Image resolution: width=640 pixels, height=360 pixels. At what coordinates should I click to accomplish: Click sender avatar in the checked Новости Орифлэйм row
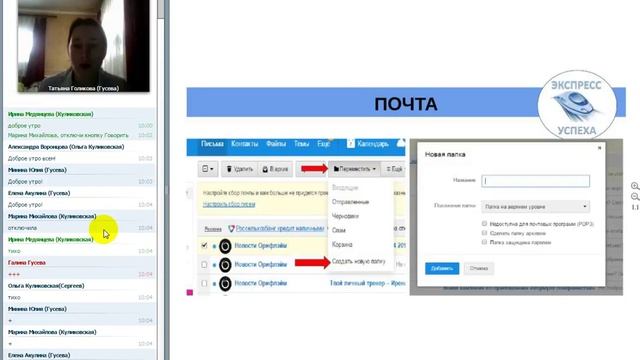click(225, 246)
